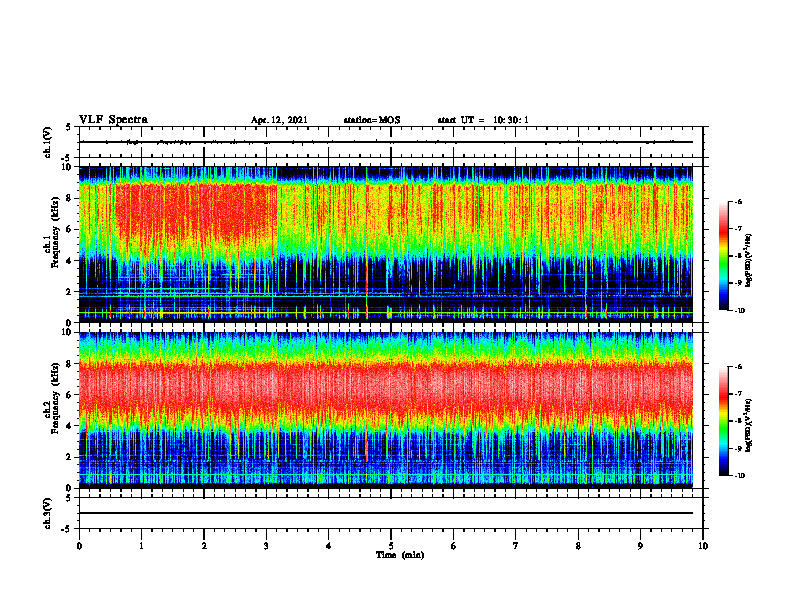Click the time axis tick label "10"
This screenshot has height=612, width=792.
coord(703,546)
